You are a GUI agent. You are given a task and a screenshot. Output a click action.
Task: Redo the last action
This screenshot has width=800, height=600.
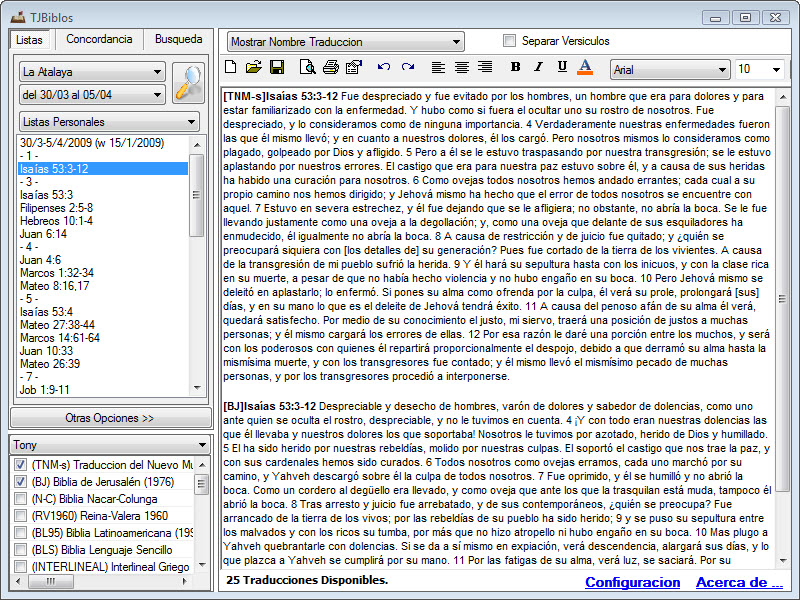(408, 67)
